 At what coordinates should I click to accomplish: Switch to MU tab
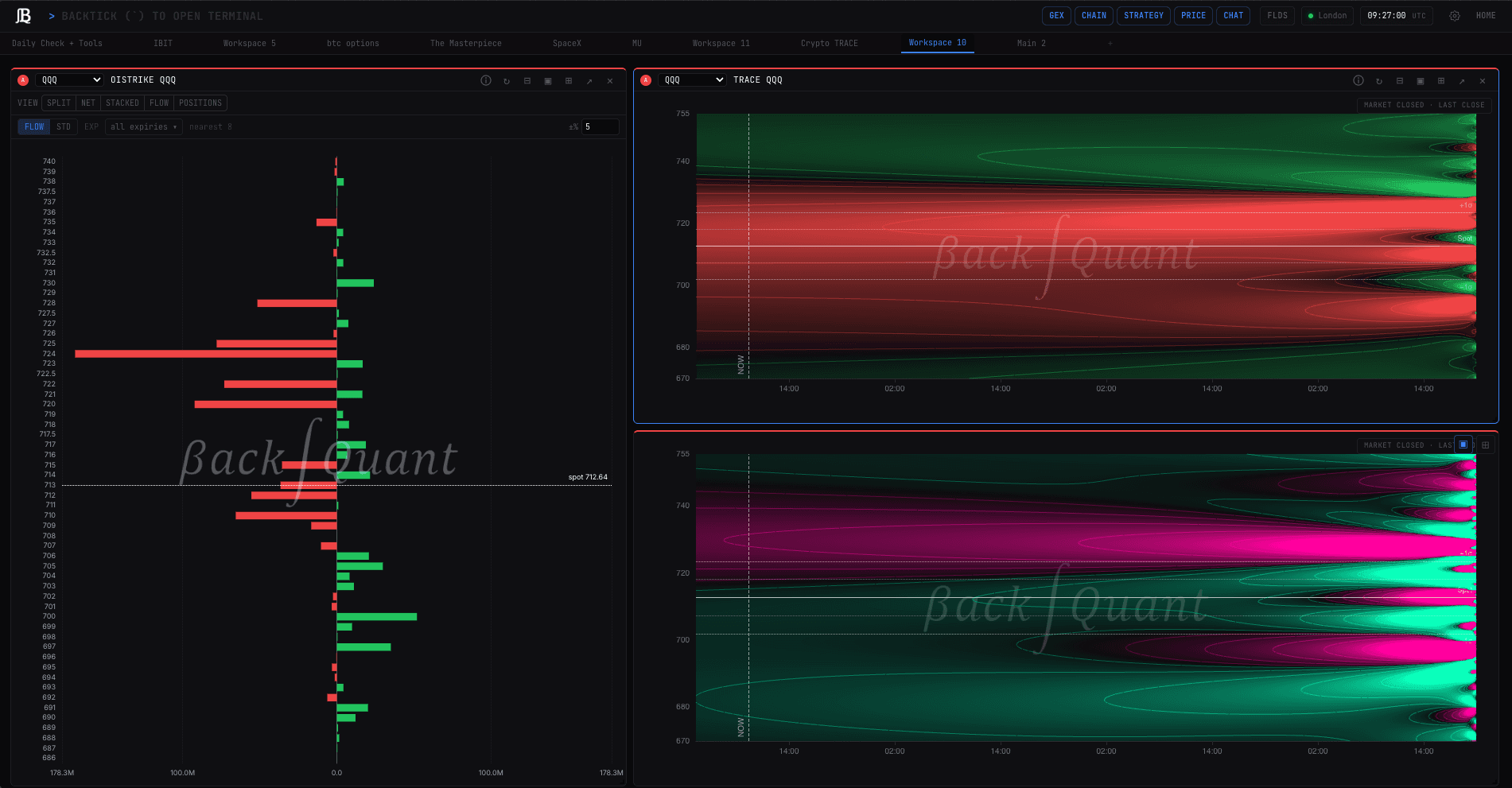coord(637,44)
